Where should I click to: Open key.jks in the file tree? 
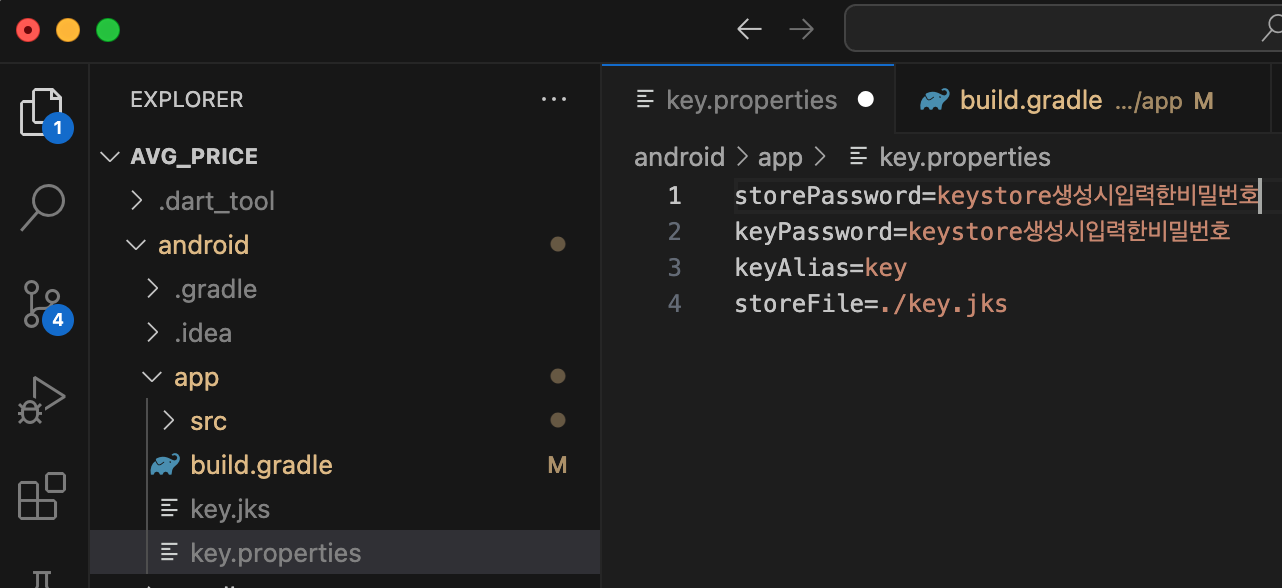coord(345,509)
